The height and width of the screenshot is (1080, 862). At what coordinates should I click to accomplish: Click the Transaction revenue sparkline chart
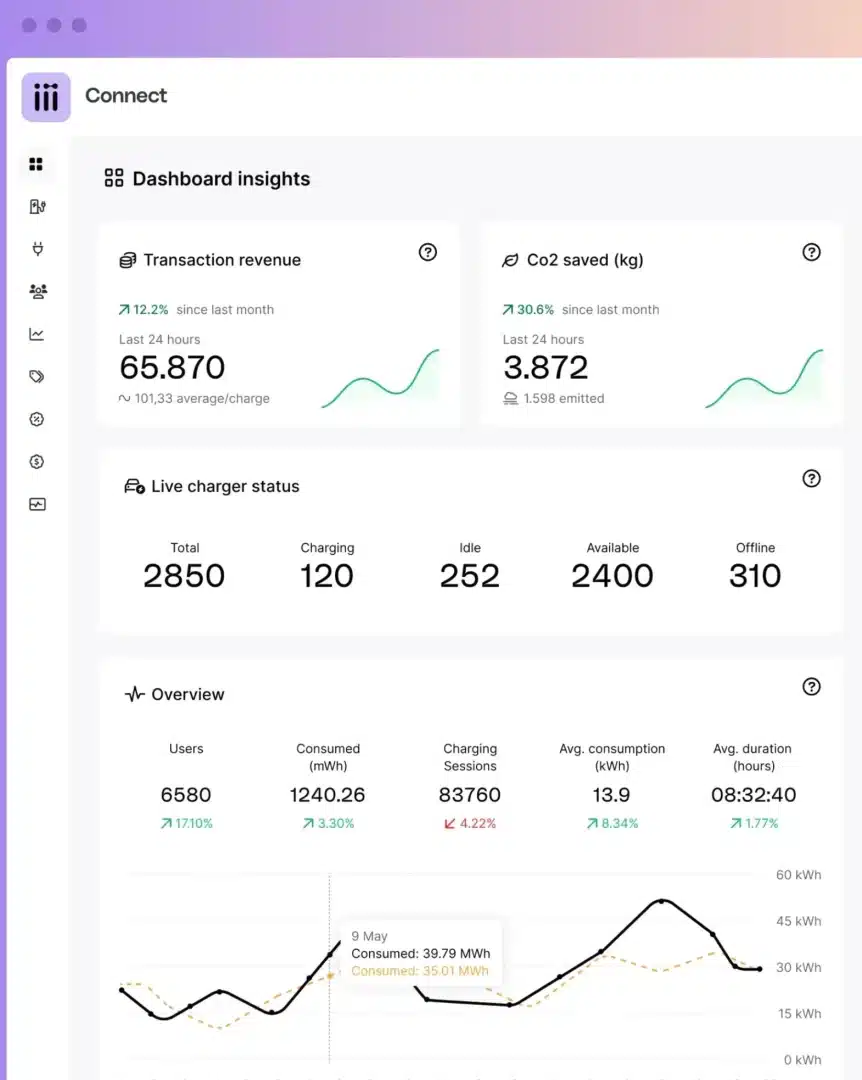click(x=380, y=378)
